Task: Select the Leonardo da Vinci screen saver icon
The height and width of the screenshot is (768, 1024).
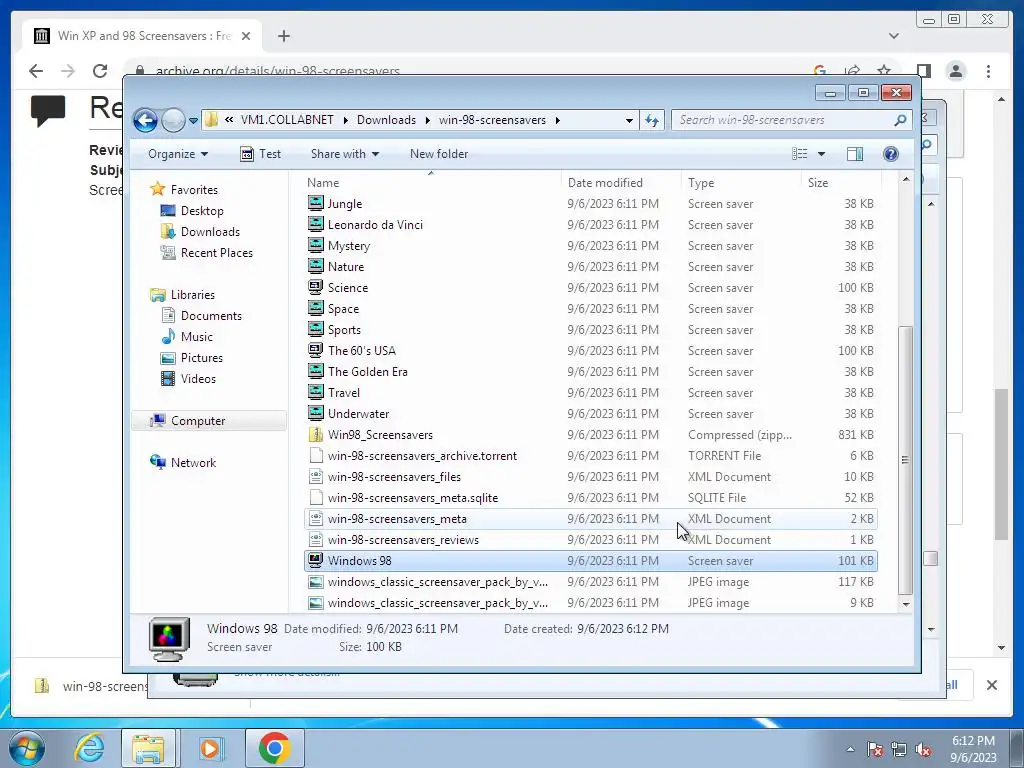Action: click(x=315, y=225)
